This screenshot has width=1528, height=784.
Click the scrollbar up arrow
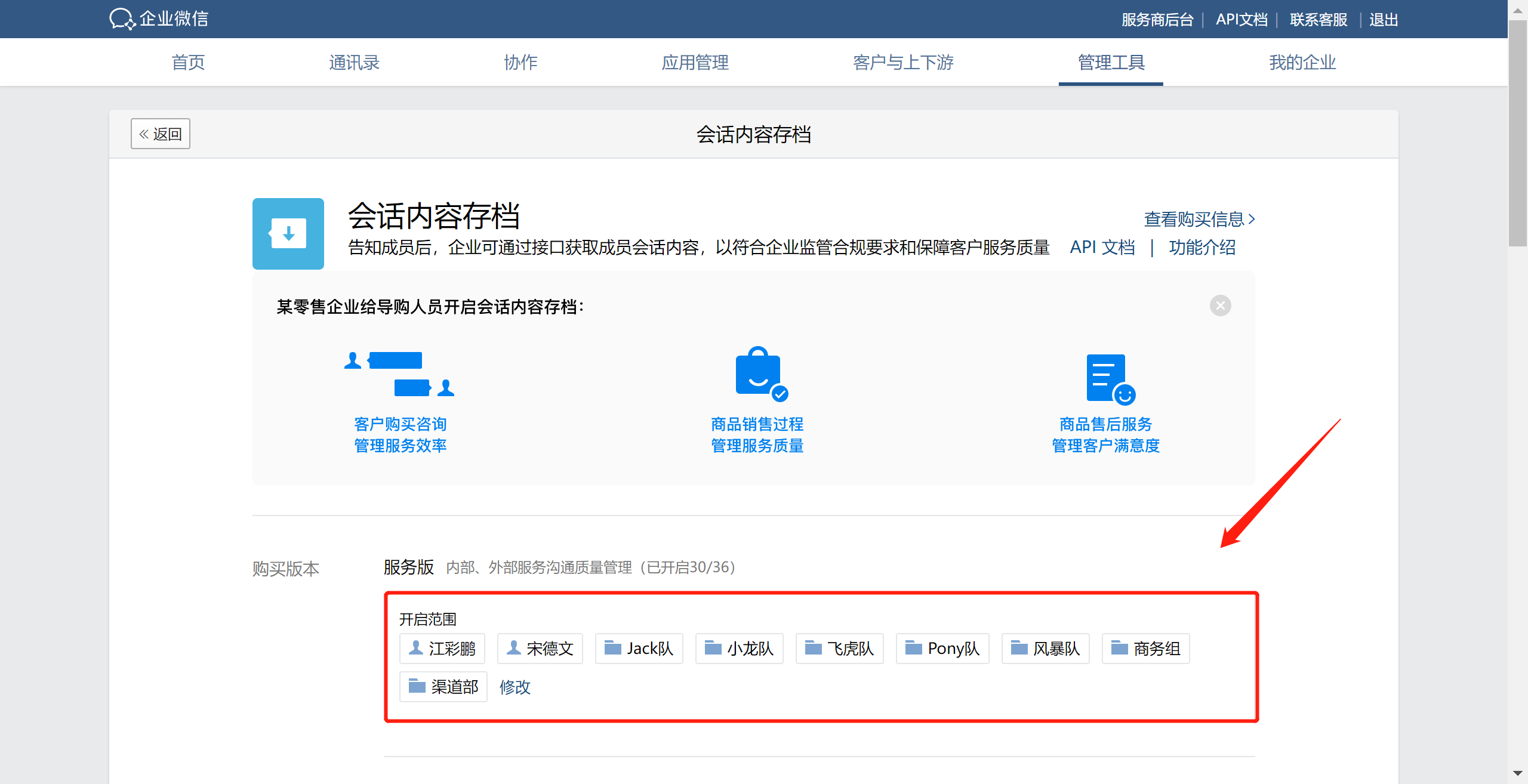click(1517, 10)
